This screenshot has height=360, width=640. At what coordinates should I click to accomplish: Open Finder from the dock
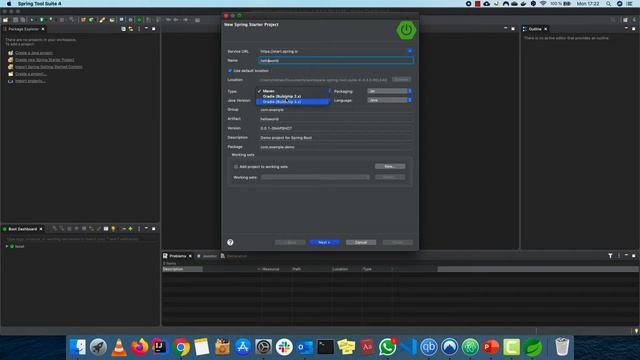point(78,347)
